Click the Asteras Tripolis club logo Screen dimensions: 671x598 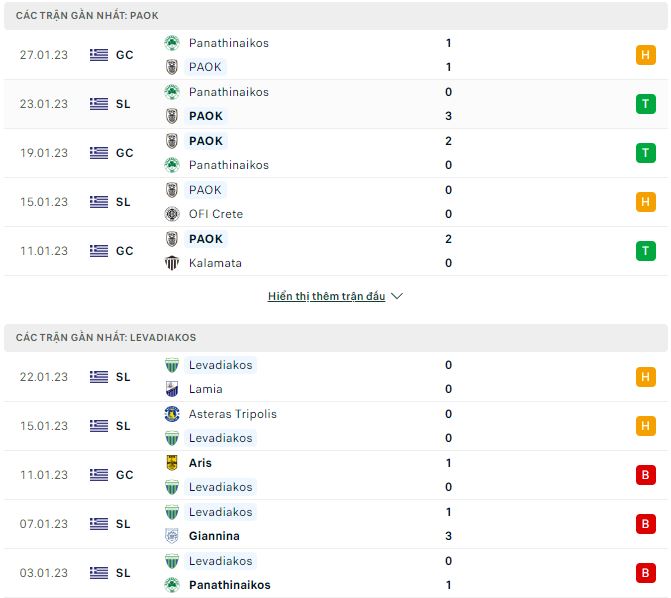click(x=171, y=414)
